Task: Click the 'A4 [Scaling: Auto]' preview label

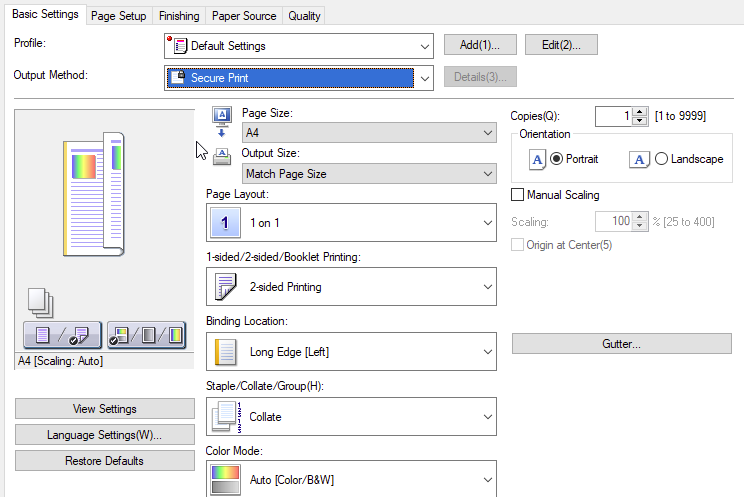Action: (60, 361)
